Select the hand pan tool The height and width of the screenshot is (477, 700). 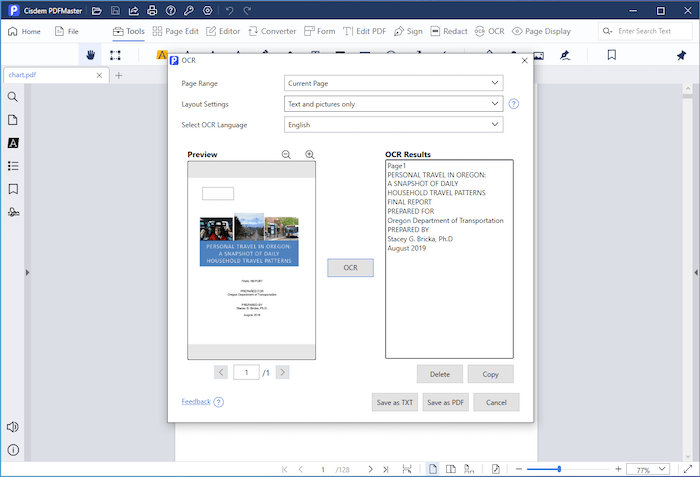(93, 55)
